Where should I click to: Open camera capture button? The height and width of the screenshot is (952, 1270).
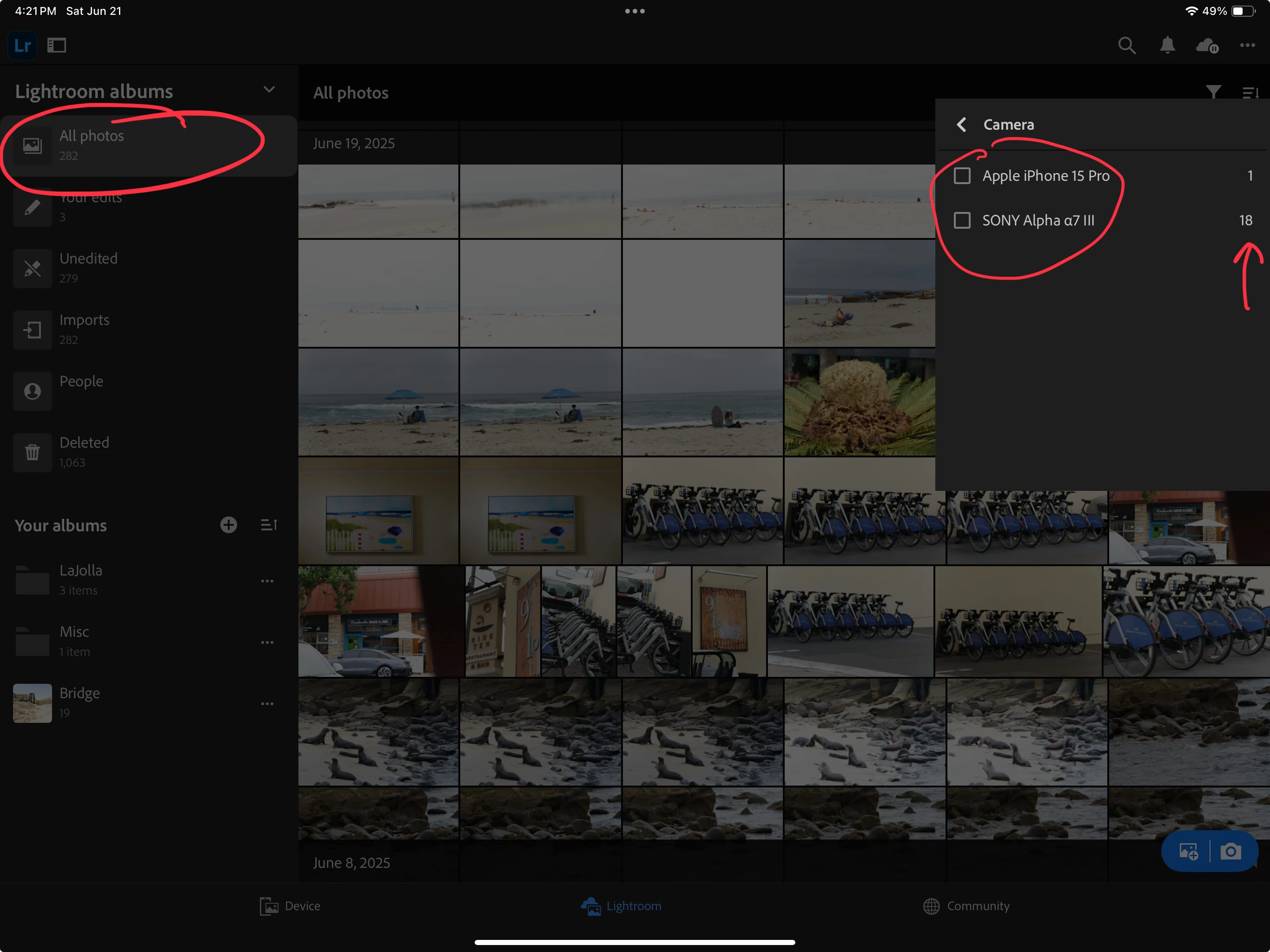[1230, 851]
